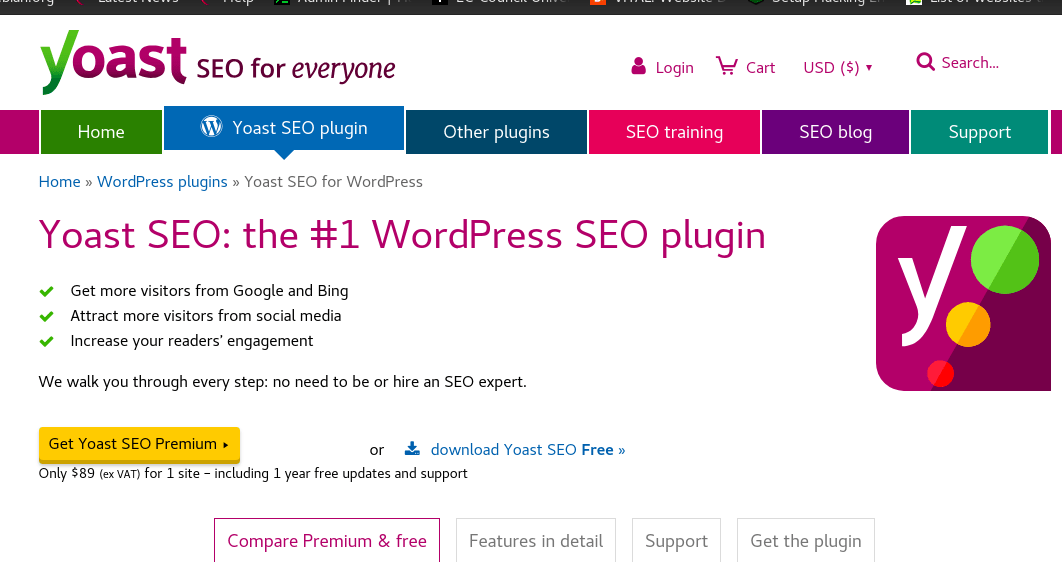Open the SEO blog menu item
This screenshot has height=562, width=1062.
tap(835, 132)
